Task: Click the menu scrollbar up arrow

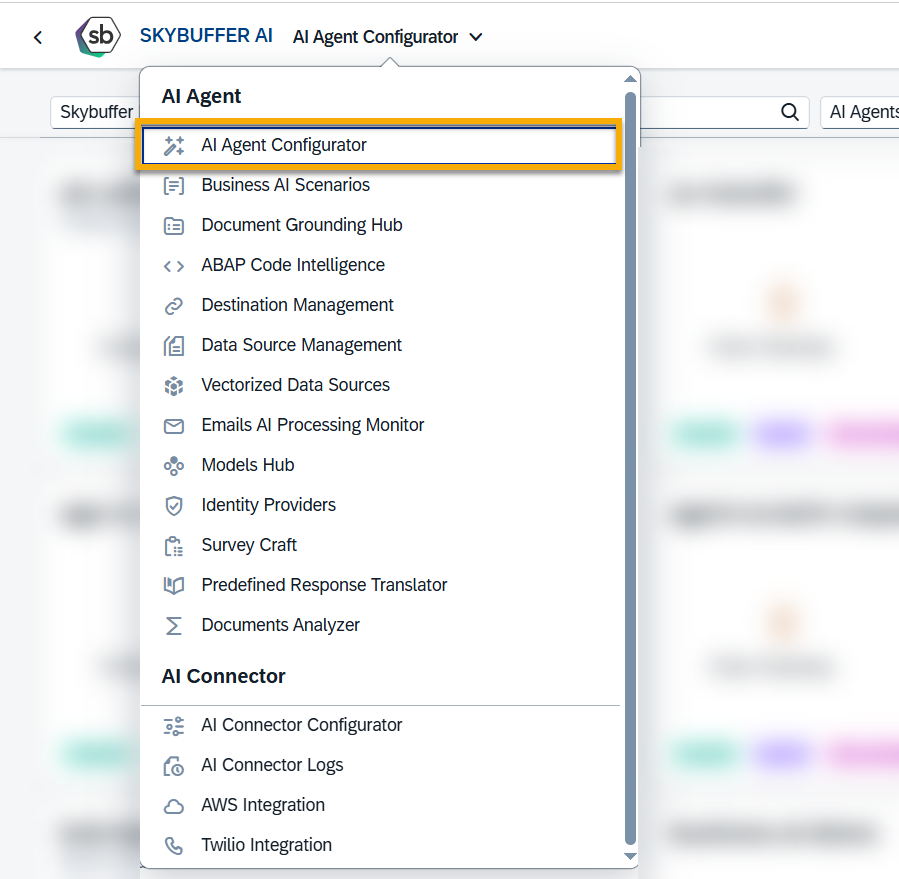Action: point(630,79)
